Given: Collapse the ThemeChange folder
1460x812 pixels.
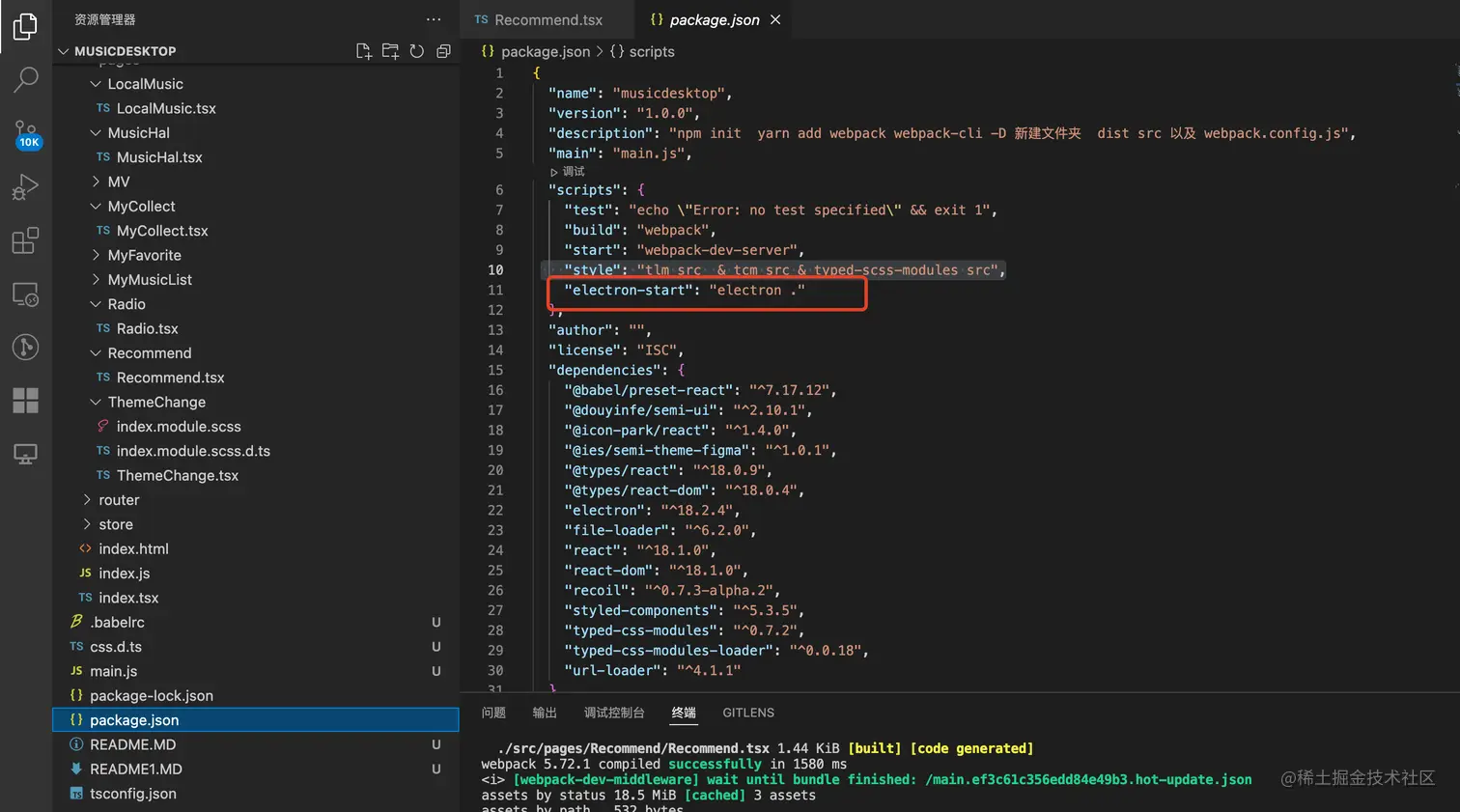Looking at the screenshot, I should click(x=256, y=402).
